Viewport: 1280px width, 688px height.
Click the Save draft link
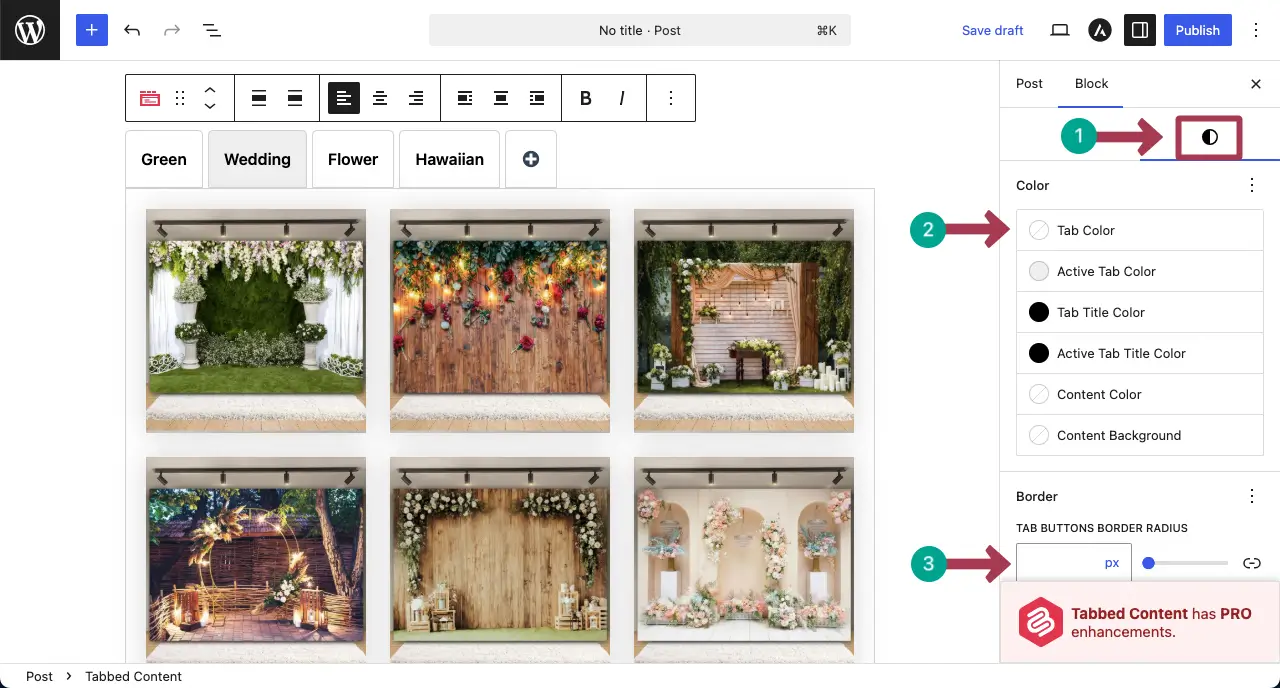coord(992,30)
